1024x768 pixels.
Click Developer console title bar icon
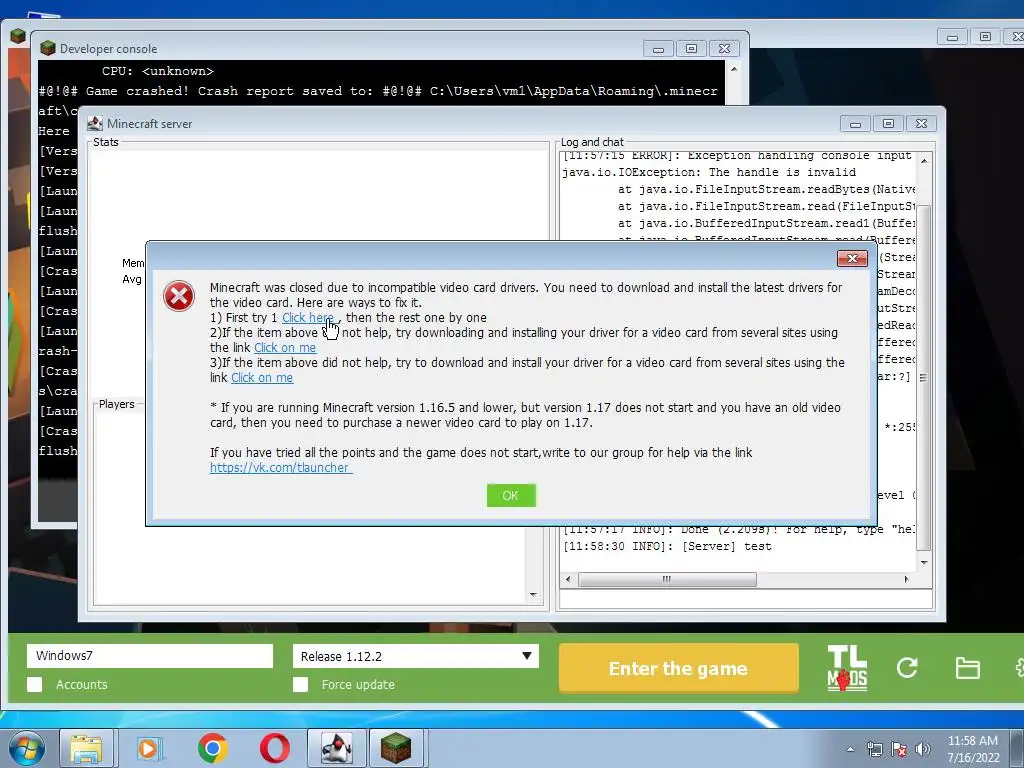(48, 48)
